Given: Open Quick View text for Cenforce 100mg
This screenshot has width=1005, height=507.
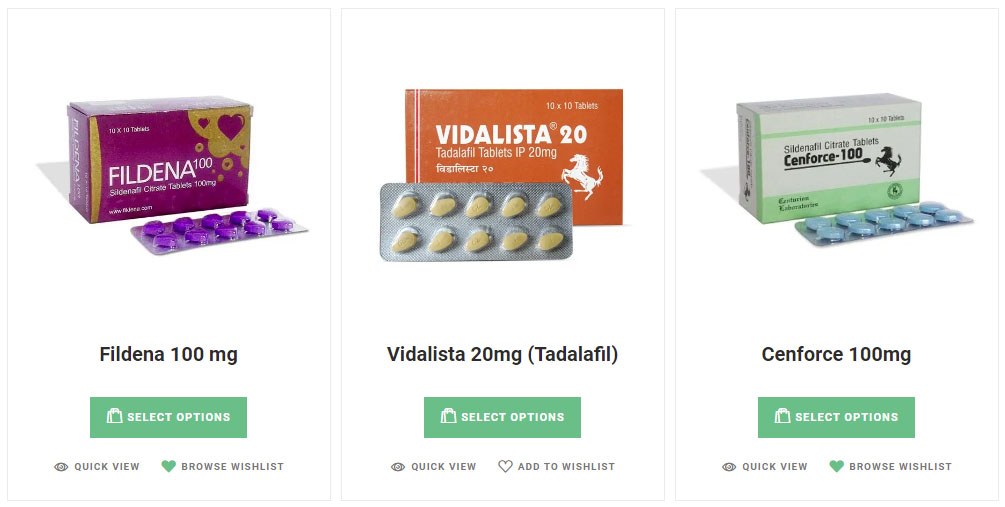Looking at the screenshot, I should coord(774,467).
